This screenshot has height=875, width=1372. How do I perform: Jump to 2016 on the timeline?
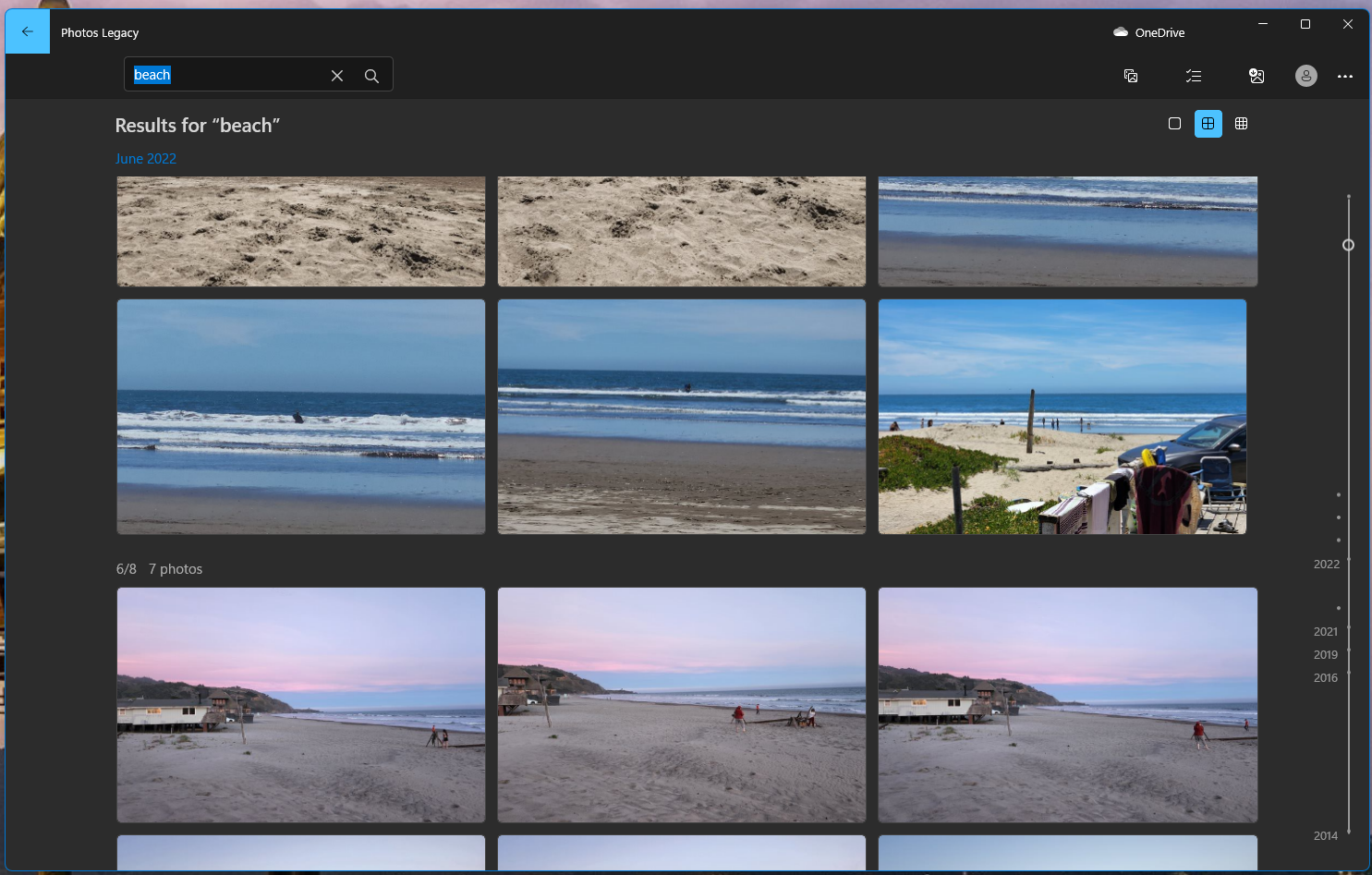(x=1325, y=678)
